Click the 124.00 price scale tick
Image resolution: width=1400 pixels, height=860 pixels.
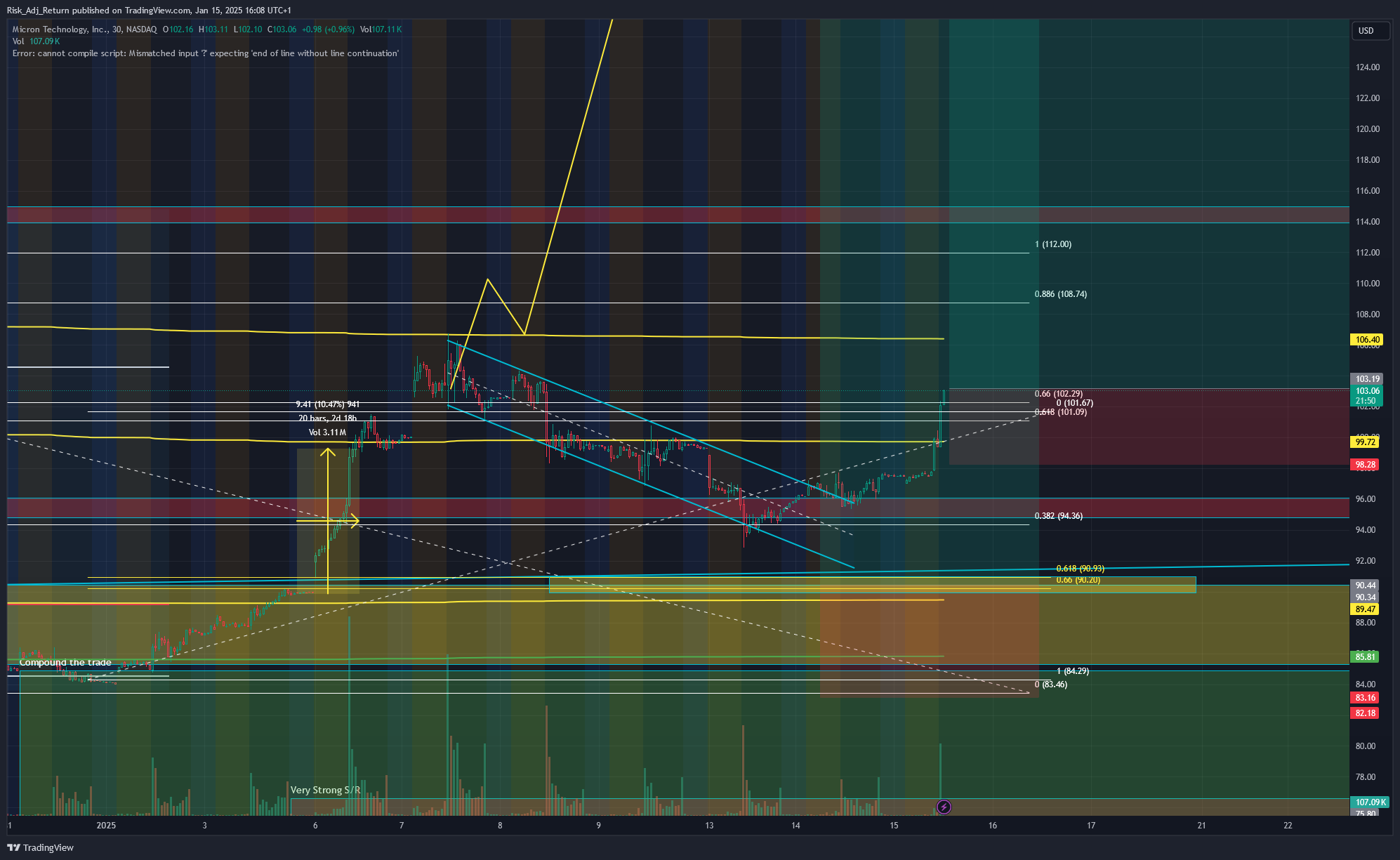1368,67
